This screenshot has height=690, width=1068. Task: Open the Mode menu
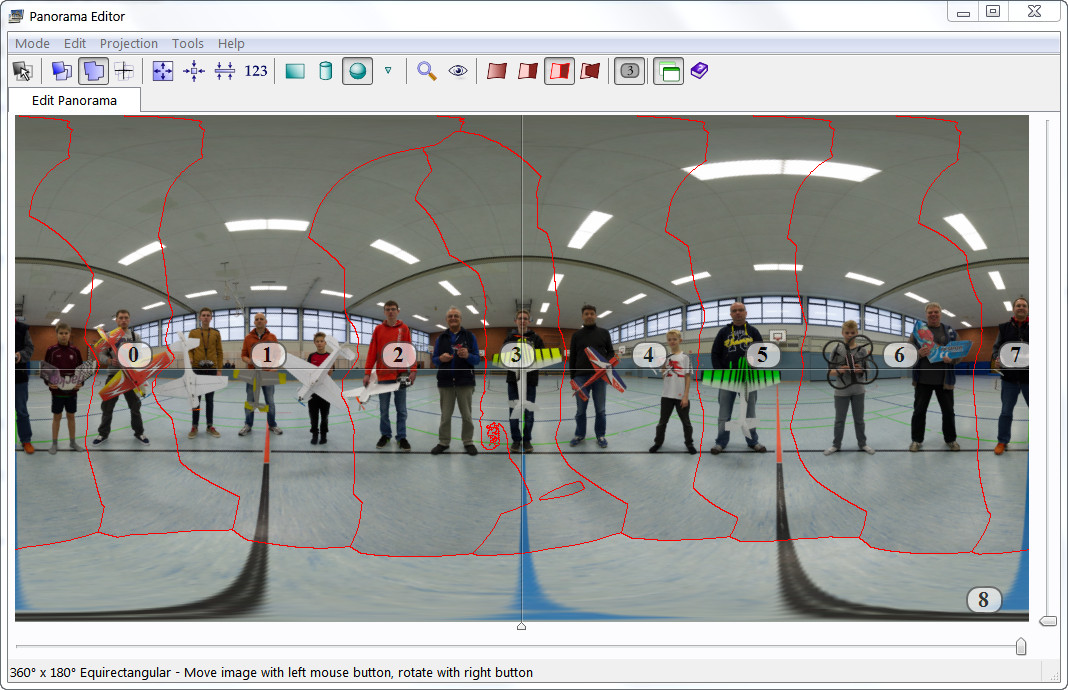click(32, 44)
